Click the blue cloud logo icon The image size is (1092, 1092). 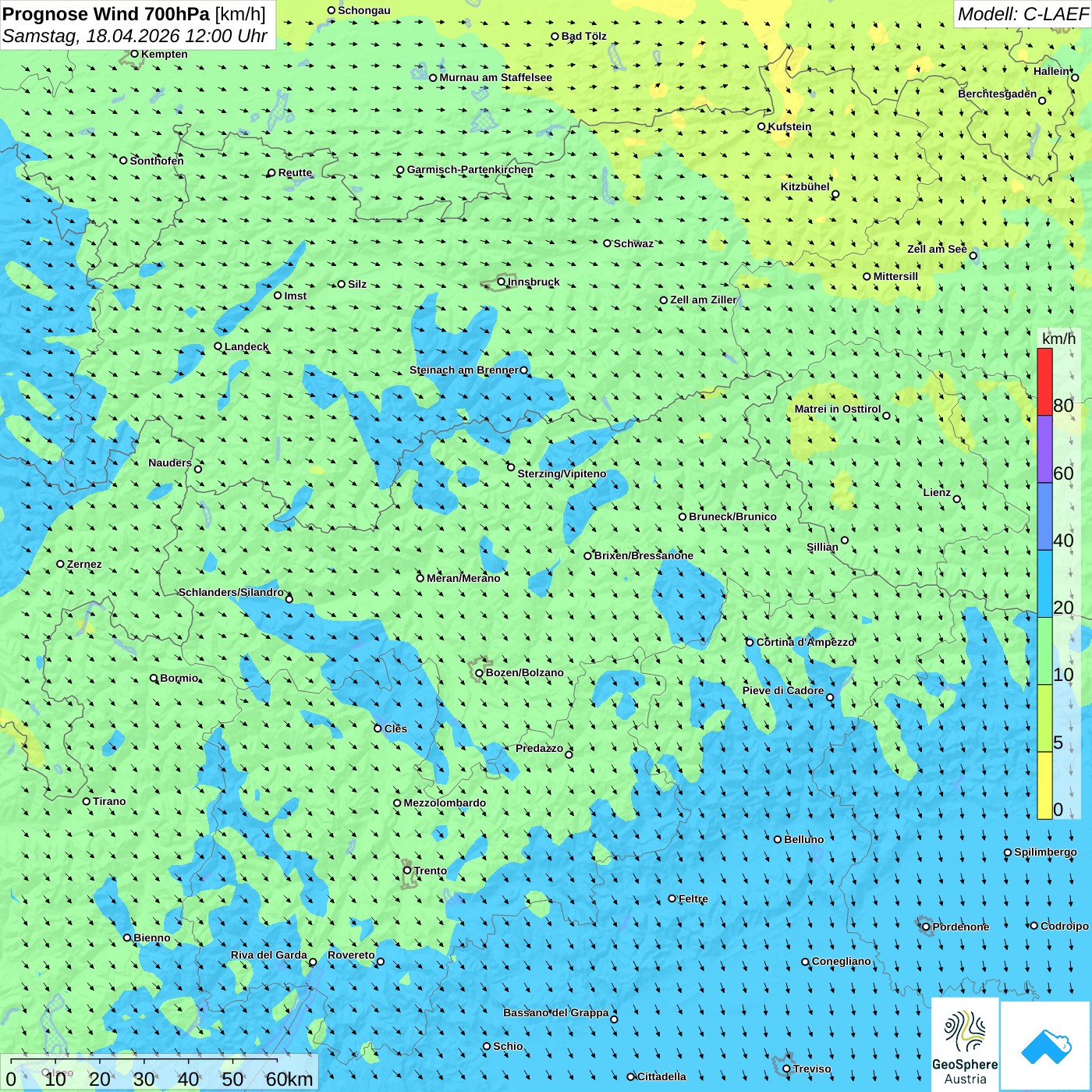[x=1046, y=1046]
